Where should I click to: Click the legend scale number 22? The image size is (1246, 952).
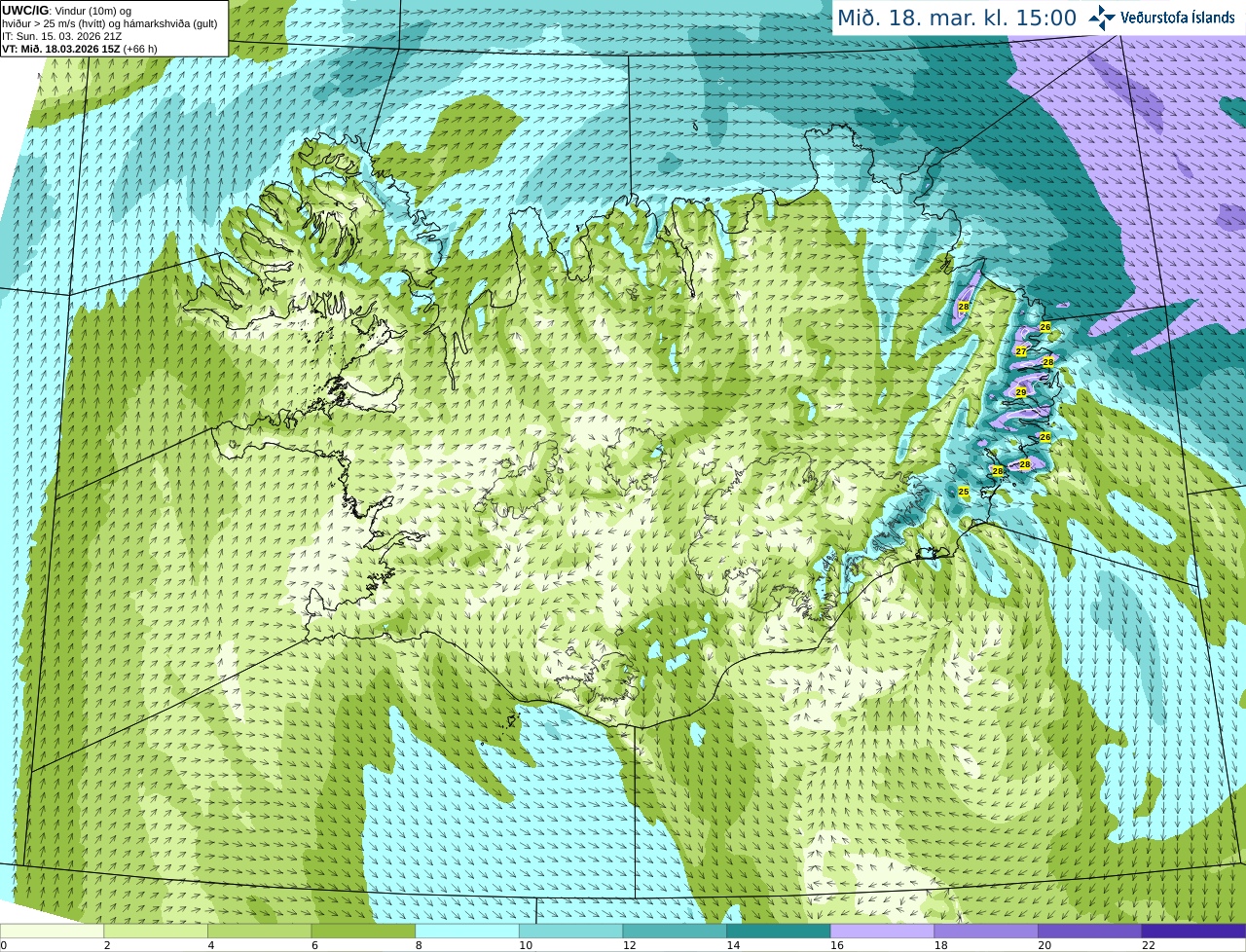click(x=1149, y=945)
